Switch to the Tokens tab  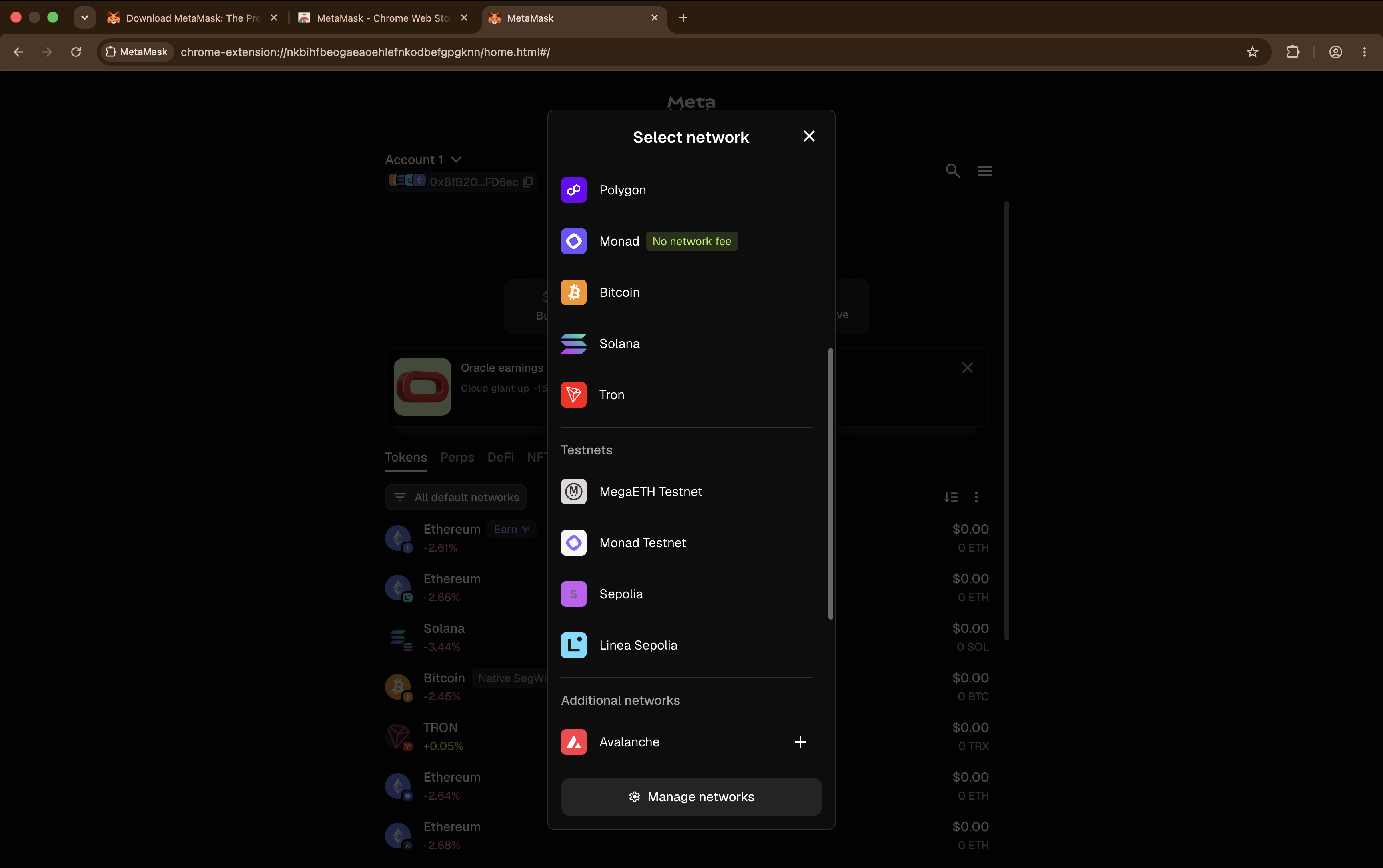click(x=405, y=457)
